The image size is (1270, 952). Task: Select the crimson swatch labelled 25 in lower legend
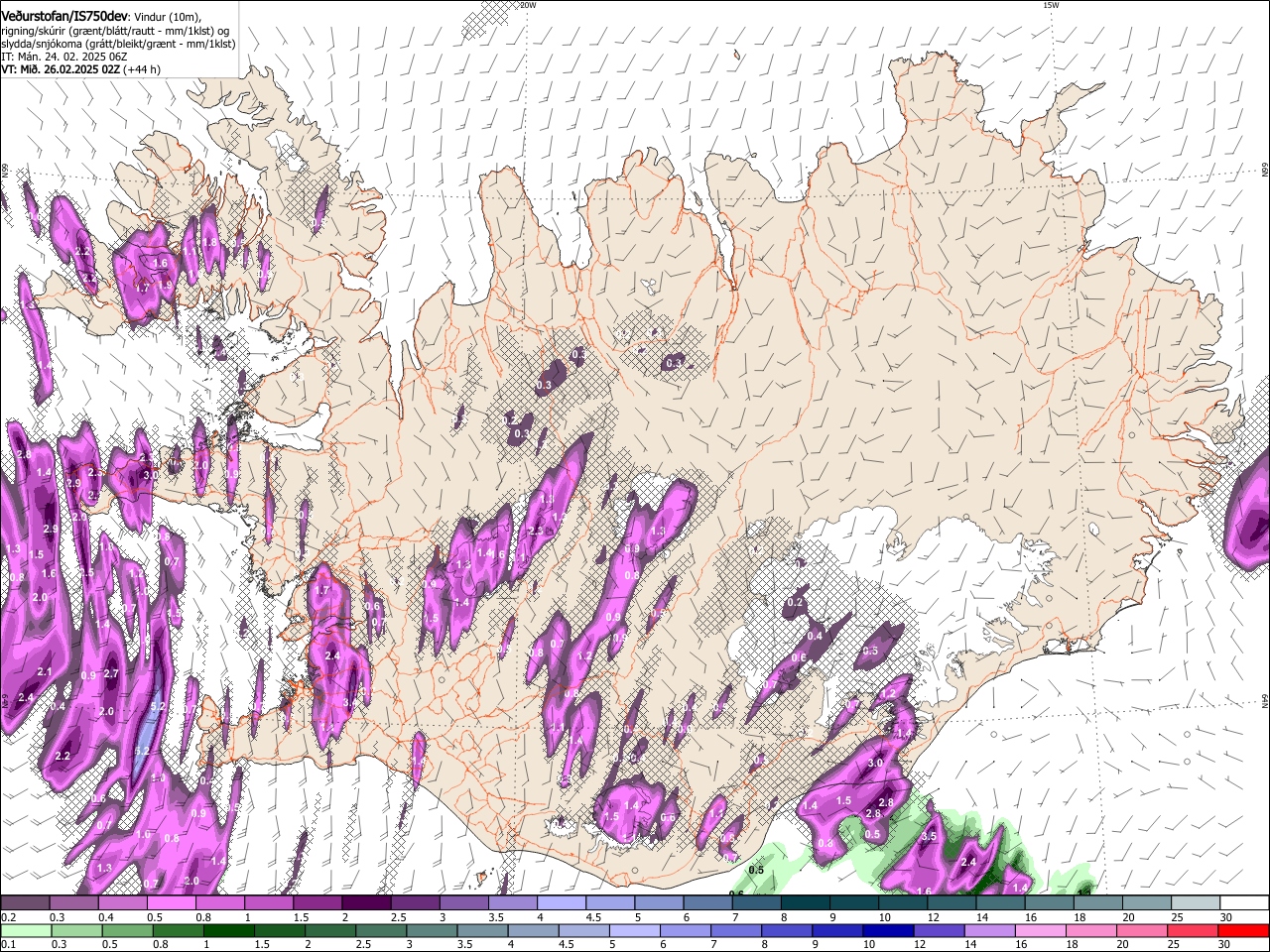(1194, 930)
